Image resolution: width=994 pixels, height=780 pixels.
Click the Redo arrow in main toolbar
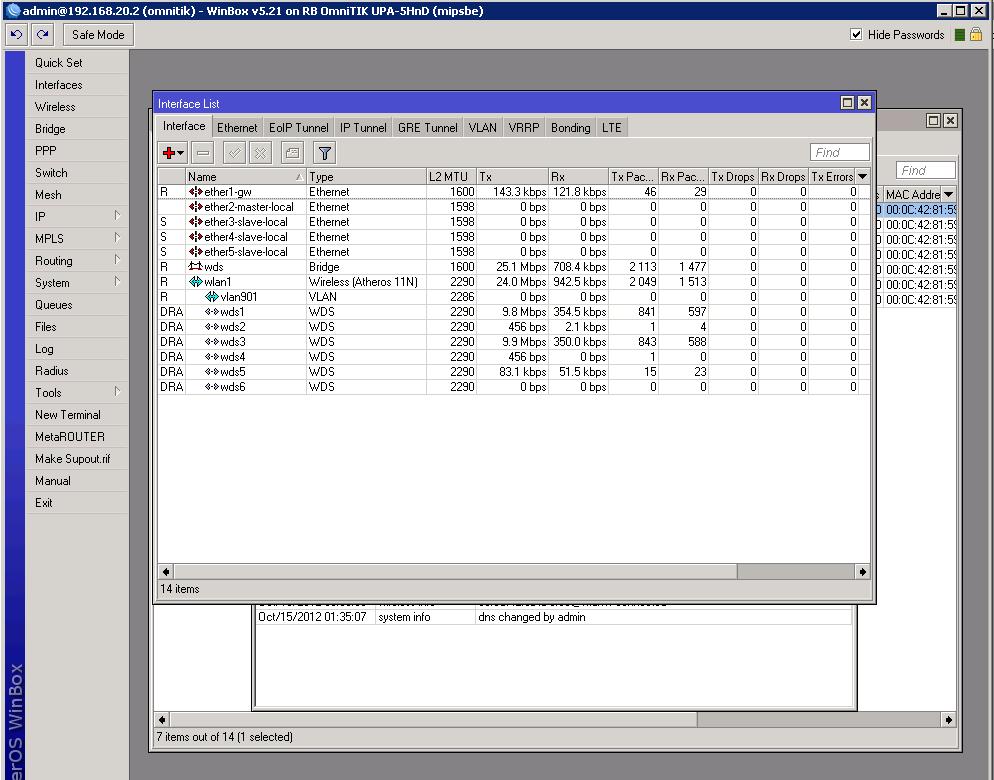[x=42, y=35]
